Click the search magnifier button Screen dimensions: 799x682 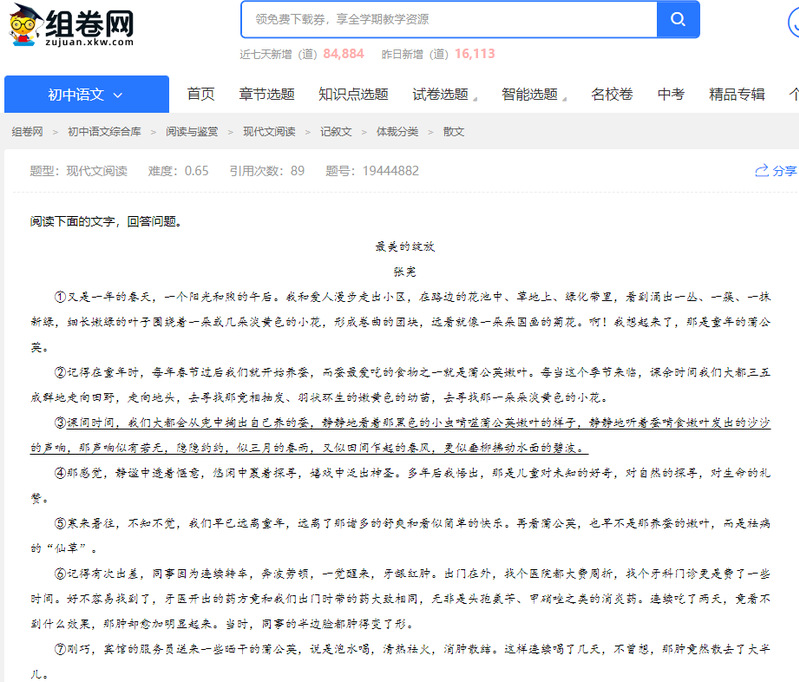(x=677, y=19)
